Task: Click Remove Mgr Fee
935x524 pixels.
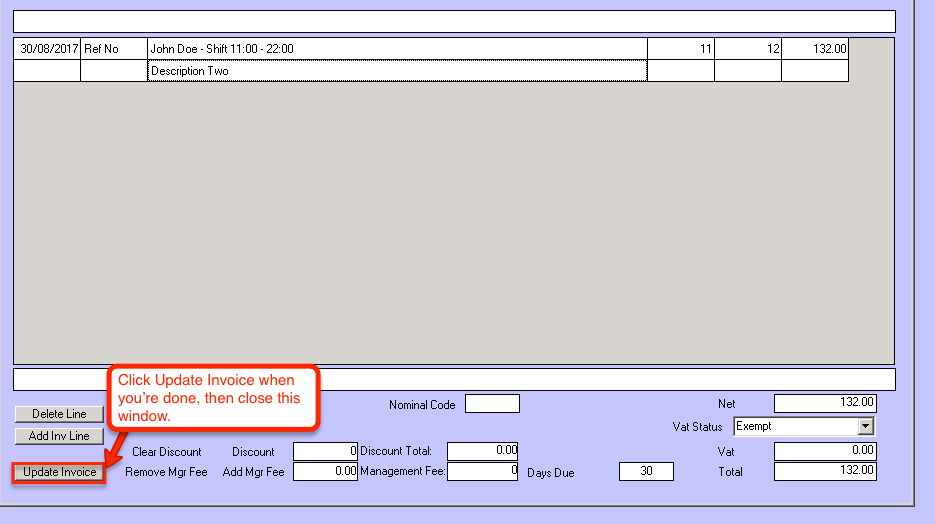Action: (x=166, y=472)
